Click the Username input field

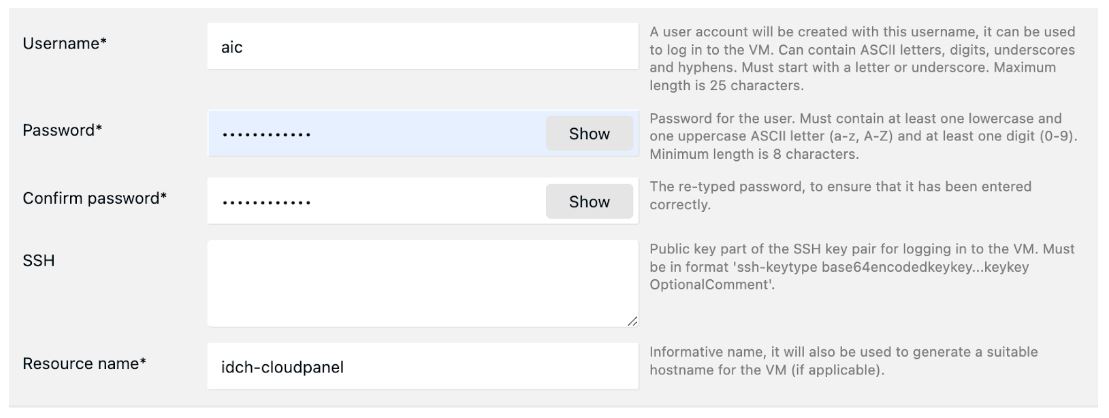(x=422, y=46)
